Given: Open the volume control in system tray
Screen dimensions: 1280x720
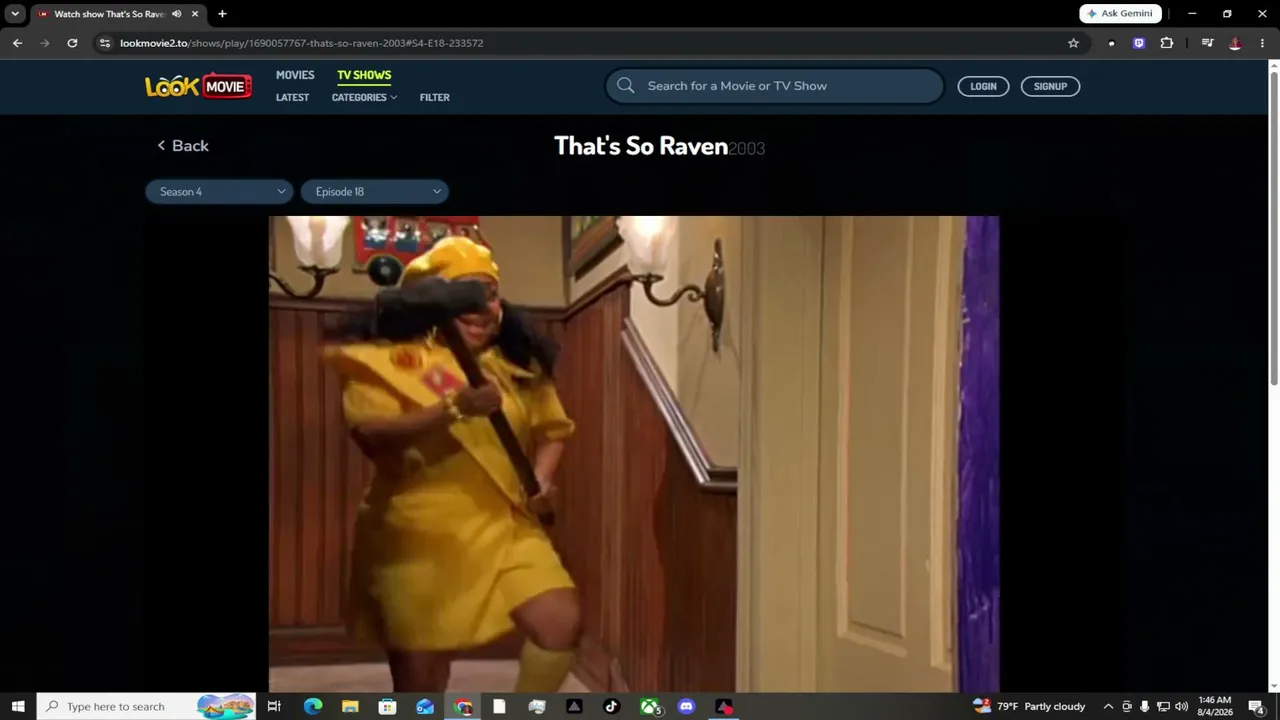Looking at the screenshot, I should pyautogui.click(x=1182, y=706).
